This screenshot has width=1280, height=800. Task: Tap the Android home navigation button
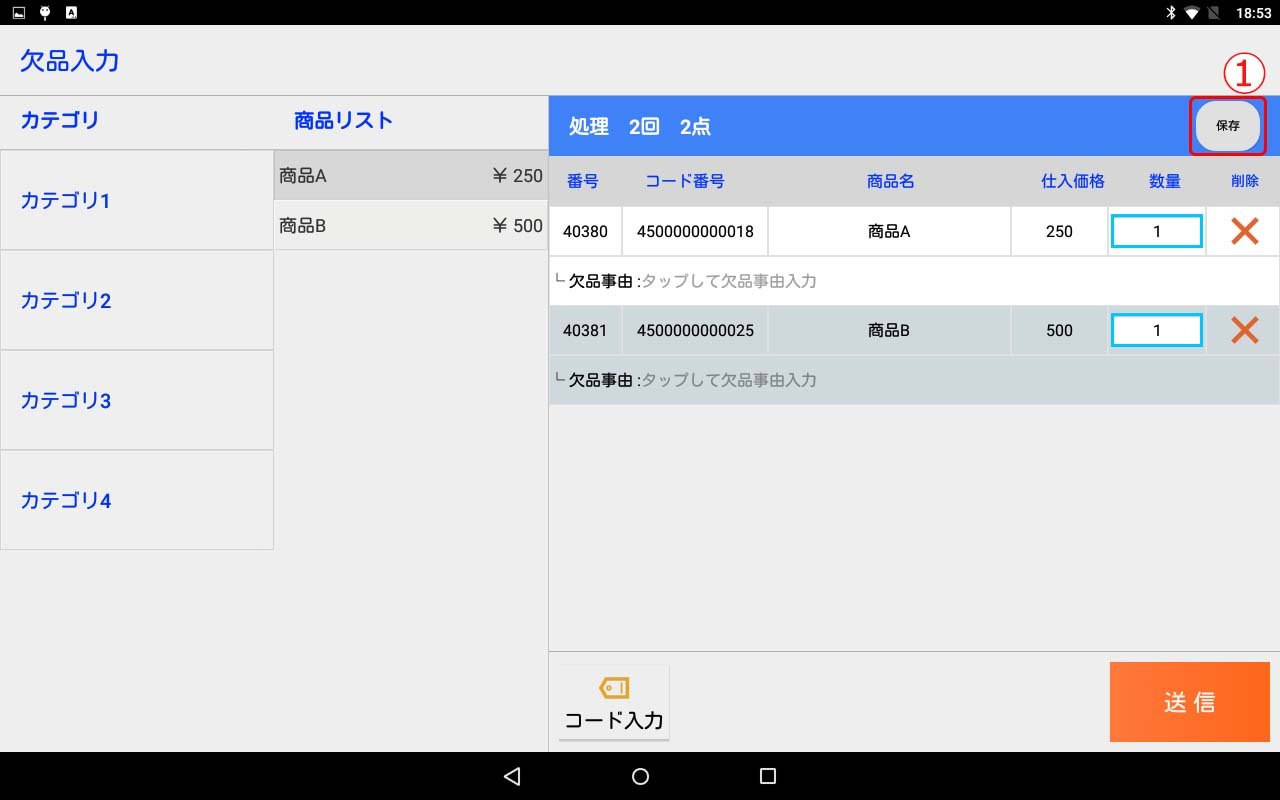point(641,776)
